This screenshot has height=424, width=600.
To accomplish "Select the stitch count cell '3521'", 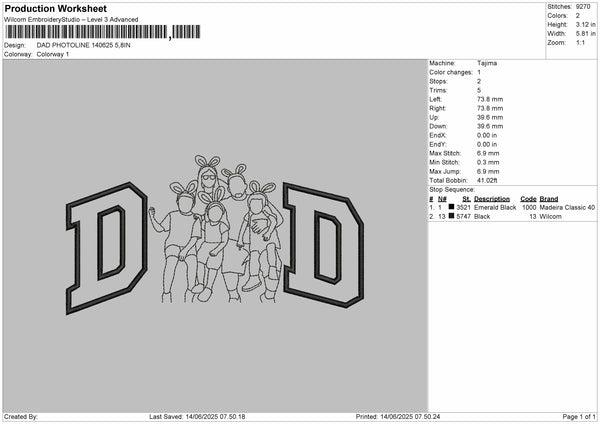I will [x=463, y=207].
